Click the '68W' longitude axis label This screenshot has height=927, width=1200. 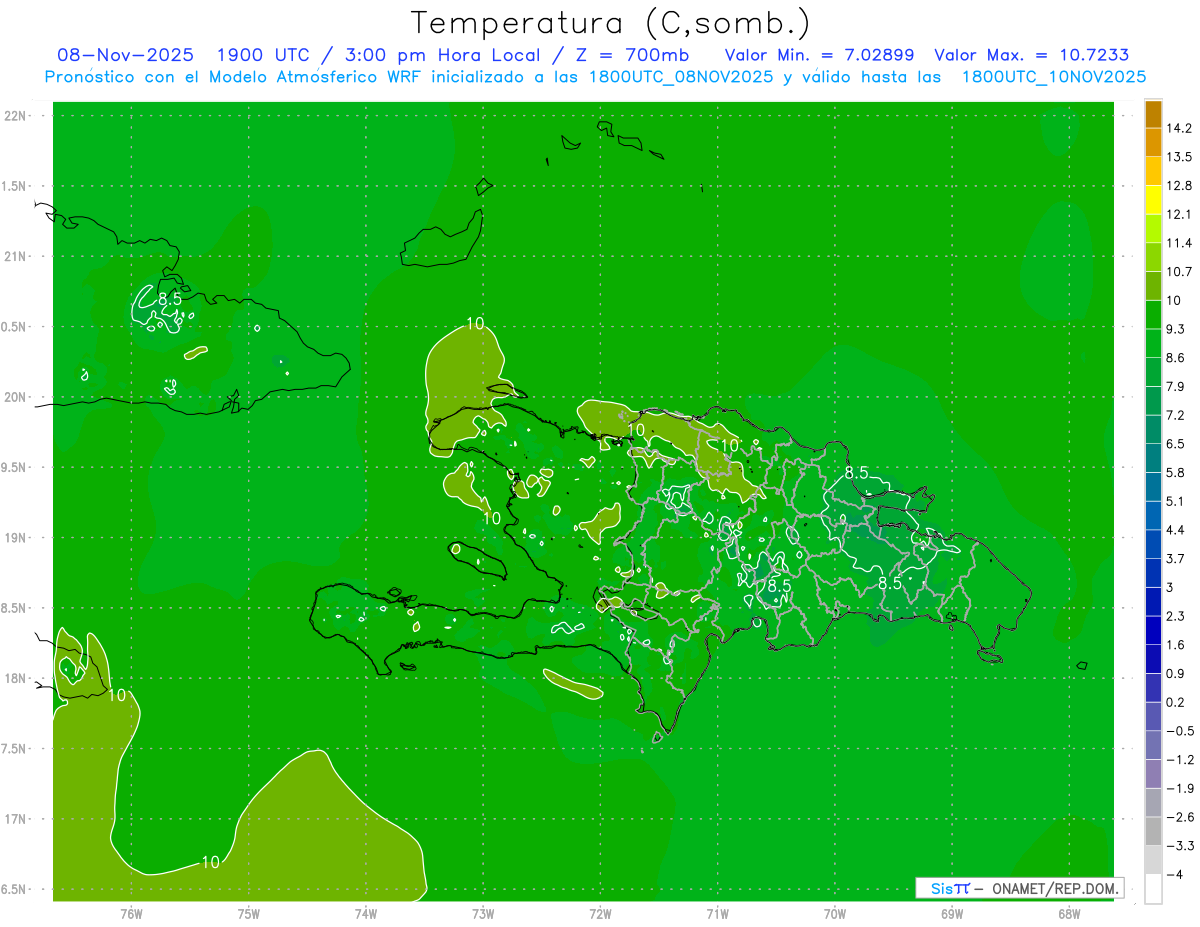point(1068,914)
